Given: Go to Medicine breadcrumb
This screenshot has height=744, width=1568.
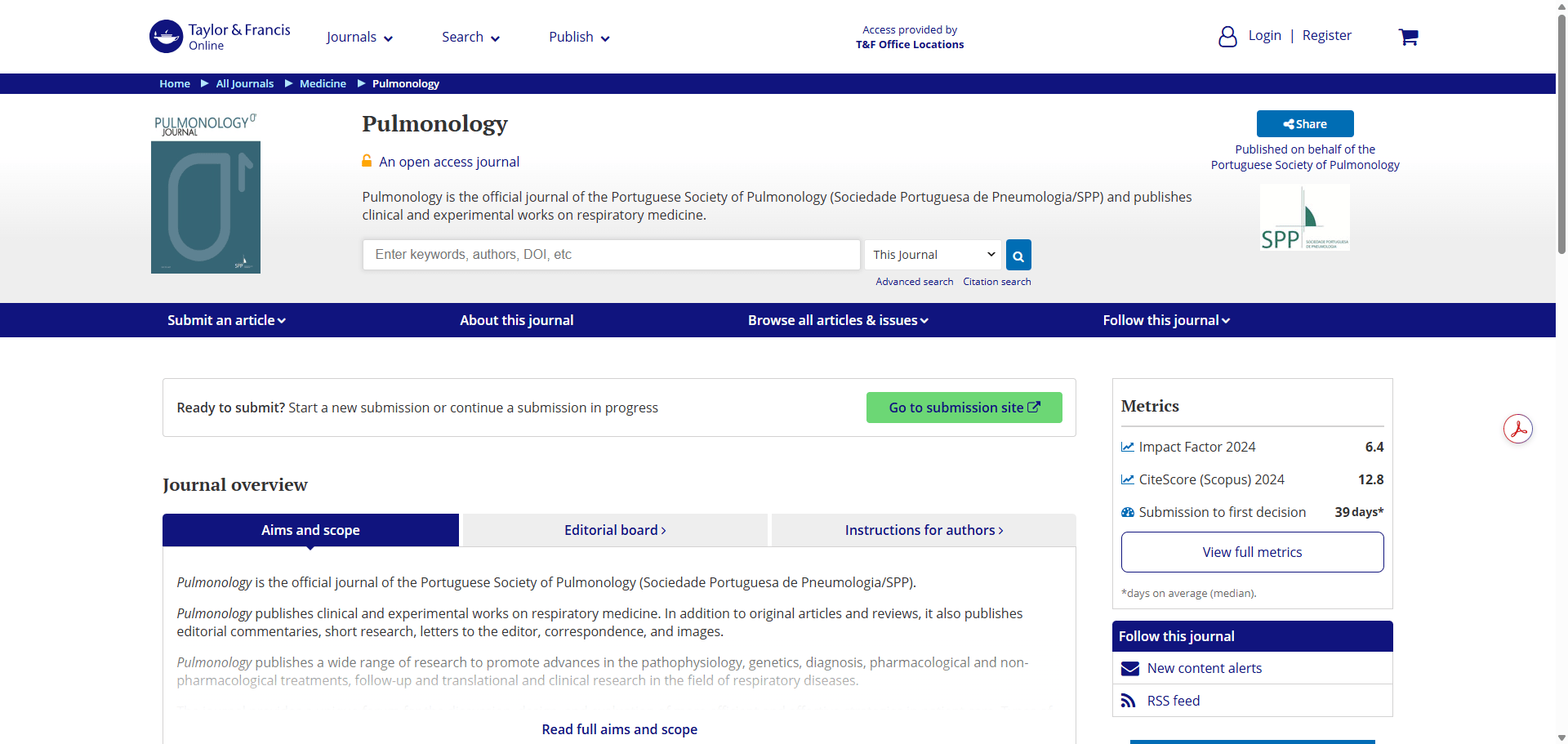Looking at the screenshot, I should click(x=323, y=84).
